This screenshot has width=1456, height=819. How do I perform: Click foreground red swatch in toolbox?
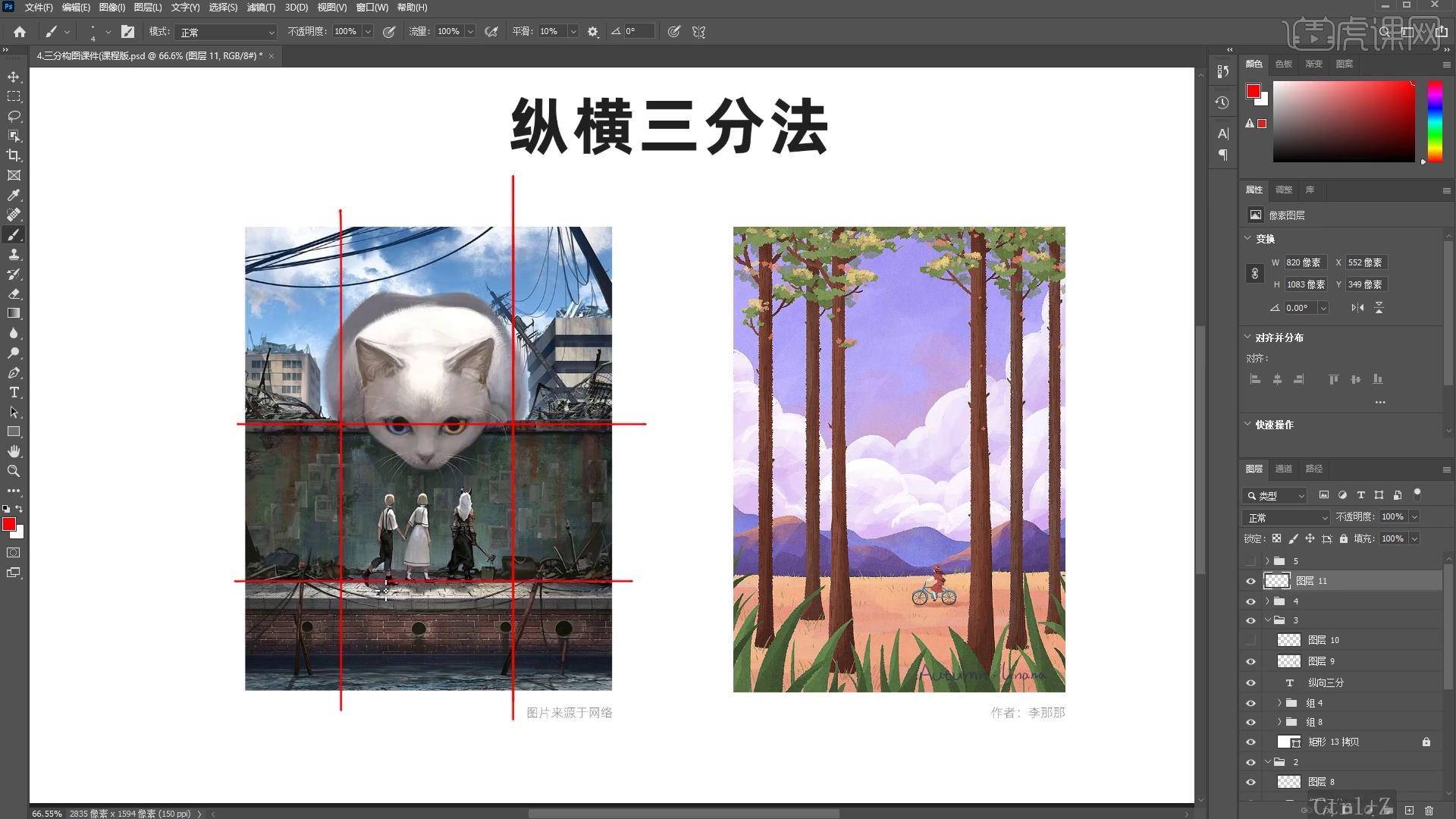[9, 524]
